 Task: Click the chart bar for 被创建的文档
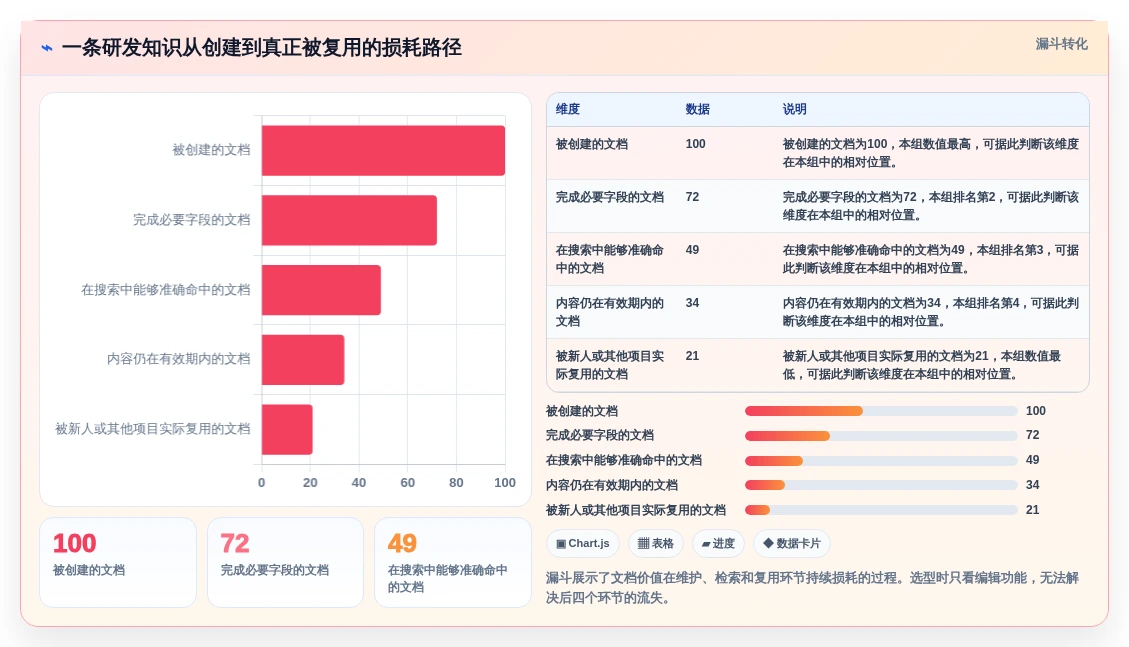pyautogui.click(x=383, y=150)
